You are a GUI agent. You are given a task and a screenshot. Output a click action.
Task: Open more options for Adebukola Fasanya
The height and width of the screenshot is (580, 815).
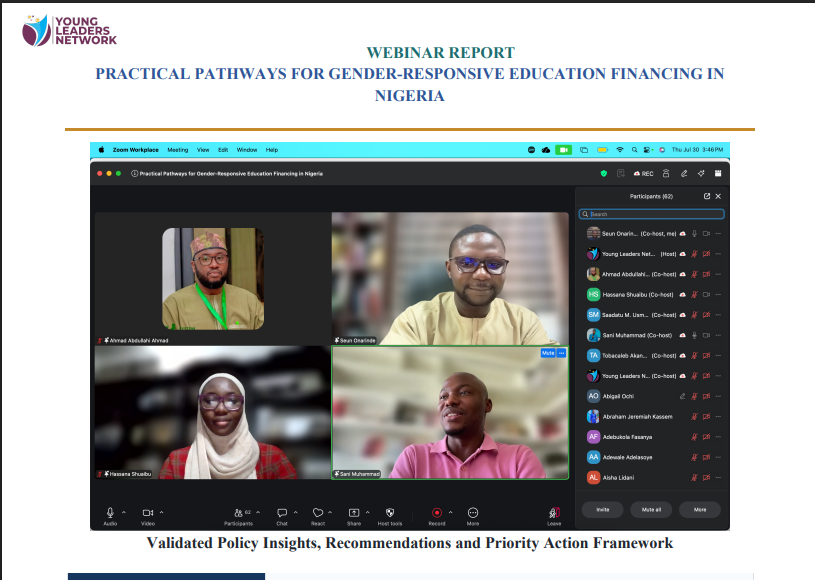click(x=718, y=437)
